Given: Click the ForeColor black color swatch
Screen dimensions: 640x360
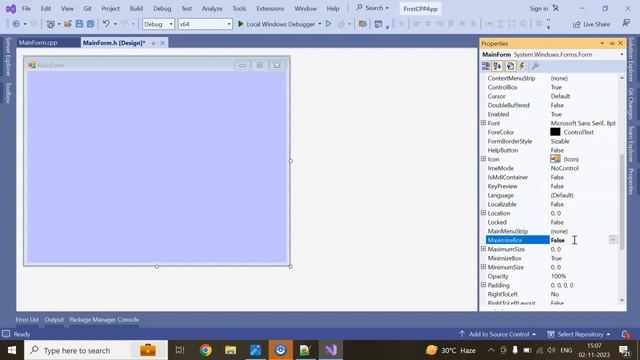Looking at the screenshot, I should [x=555, y=132].
